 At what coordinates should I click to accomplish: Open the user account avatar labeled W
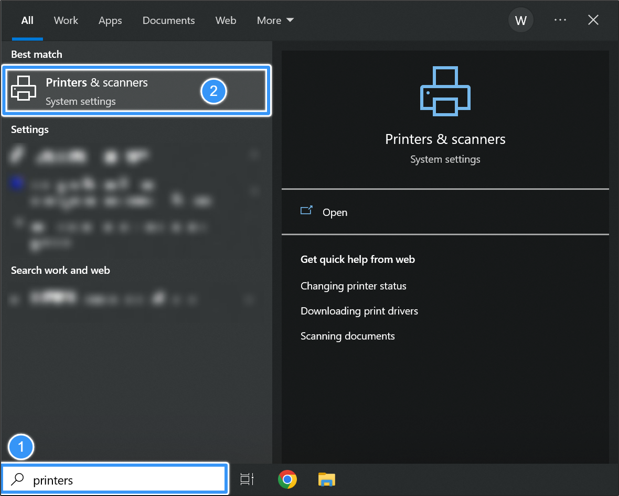pyautogui.click(x=520, y=20)
